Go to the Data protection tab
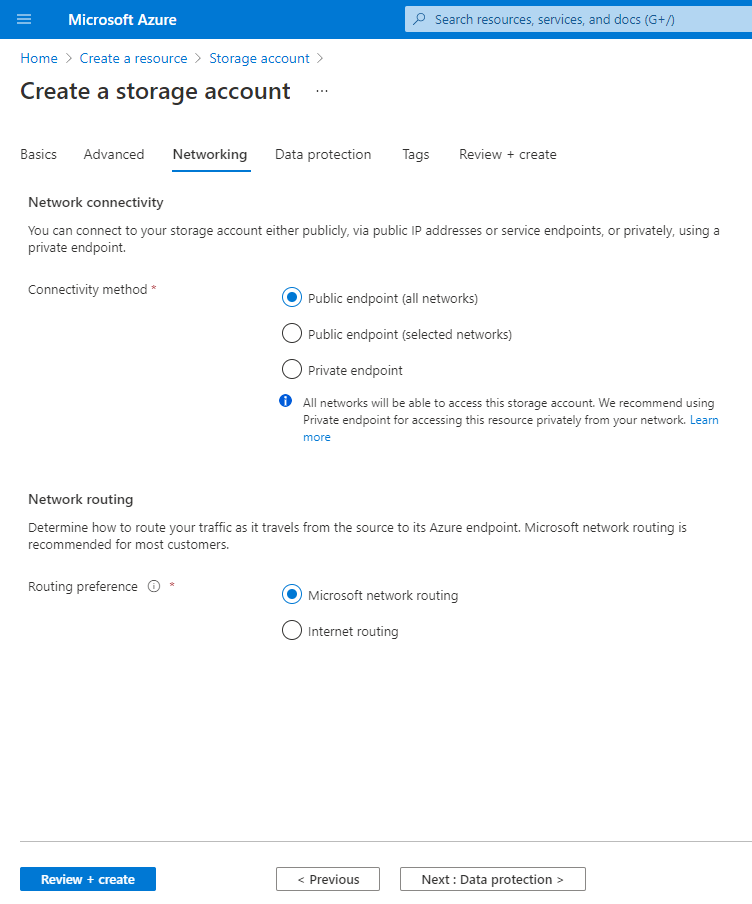The image size is (752, 904). pos(323,155)
